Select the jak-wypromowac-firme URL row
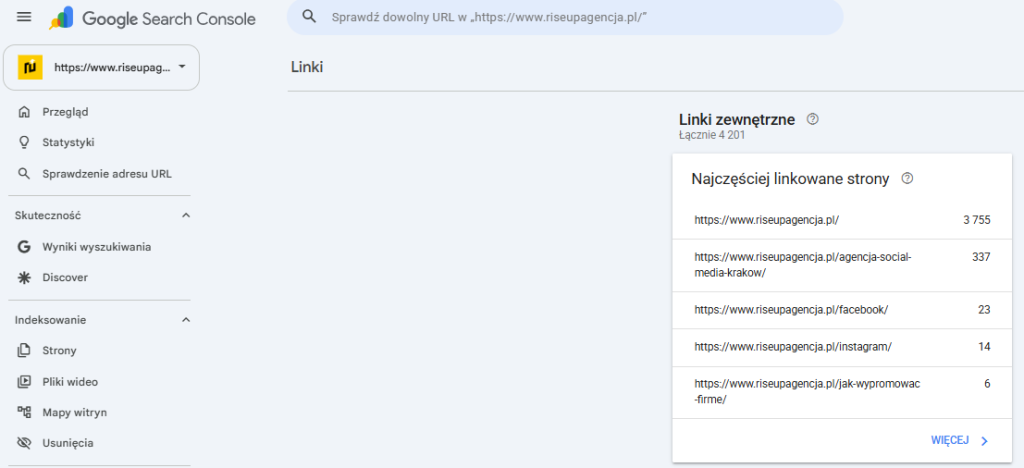1024x468 pixels. click(x=842, y=392)
